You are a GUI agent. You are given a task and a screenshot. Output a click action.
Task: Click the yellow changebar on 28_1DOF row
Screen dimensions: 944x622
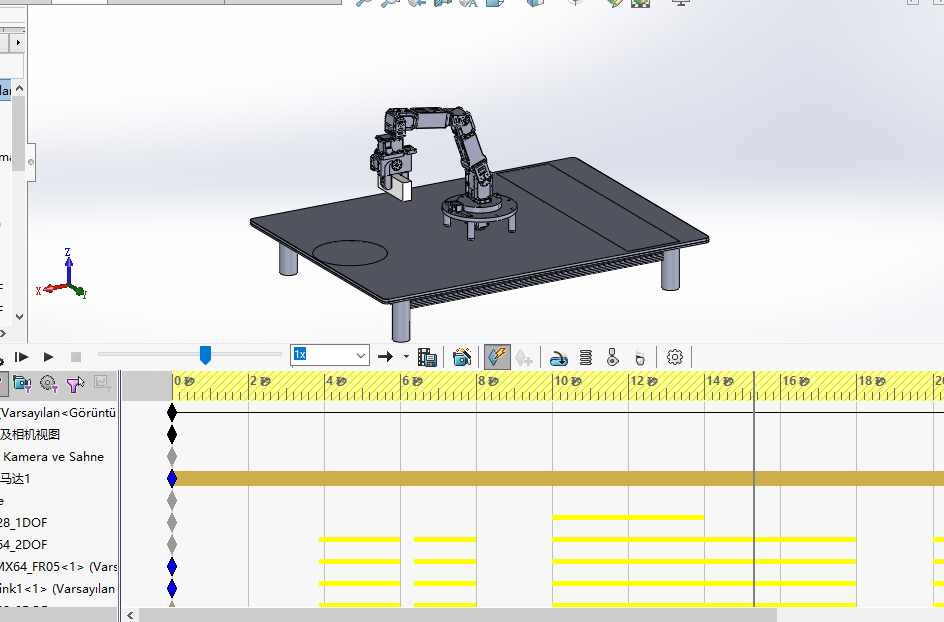point(628,517)
